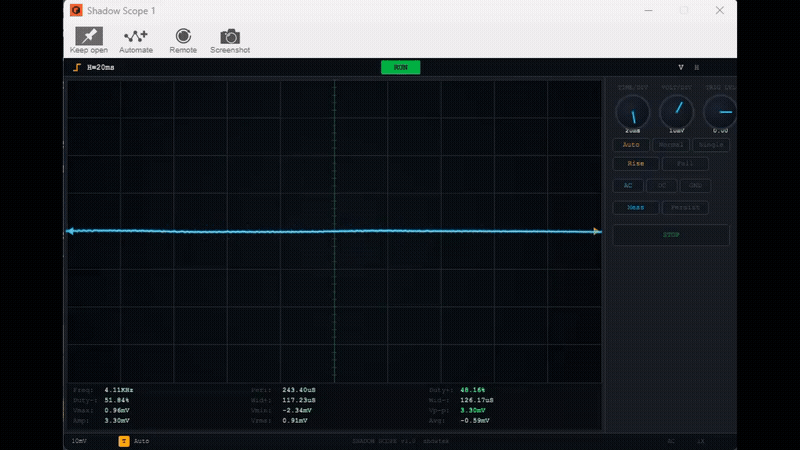800x450 pixels.
Task: Click the Vrms value 0.91mV
Action: tap(295, 420)
